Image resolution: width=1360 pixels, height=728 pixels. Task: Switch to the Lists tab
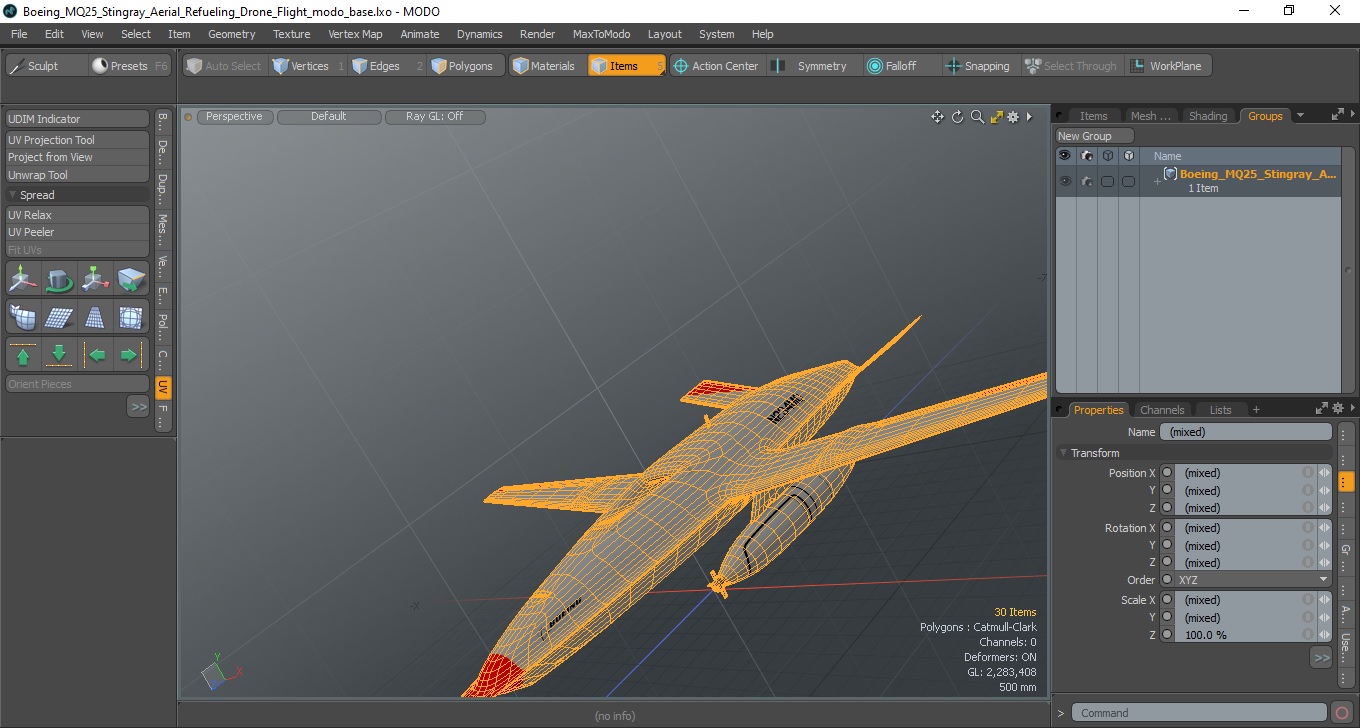(1221, 410)
